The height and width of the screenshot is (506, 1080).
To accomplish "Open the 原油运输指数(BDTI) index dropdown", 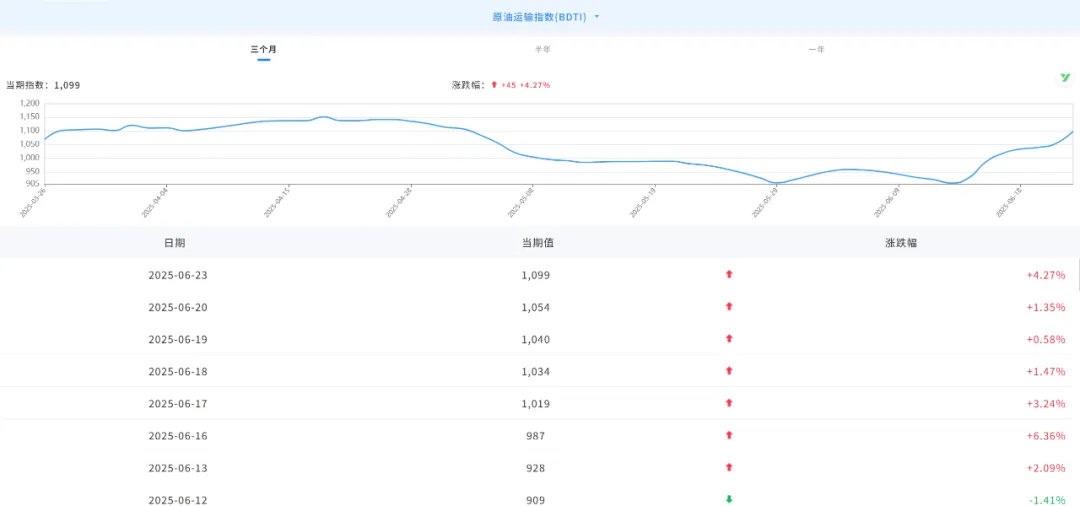I will (539, 17).
